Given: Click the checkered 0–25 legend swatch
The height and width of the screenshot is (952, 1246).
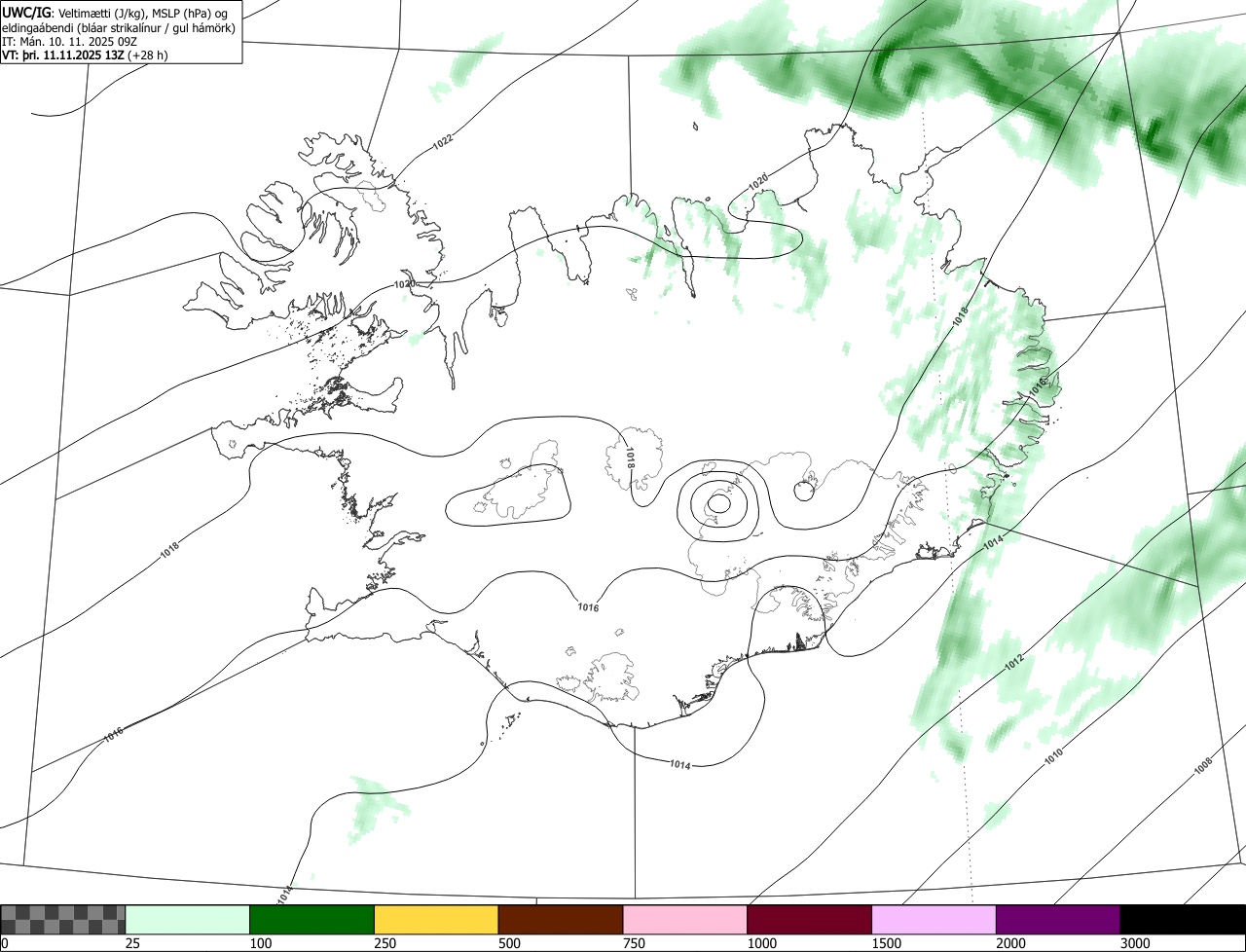Looking at the screenshot, I should 63,920.
